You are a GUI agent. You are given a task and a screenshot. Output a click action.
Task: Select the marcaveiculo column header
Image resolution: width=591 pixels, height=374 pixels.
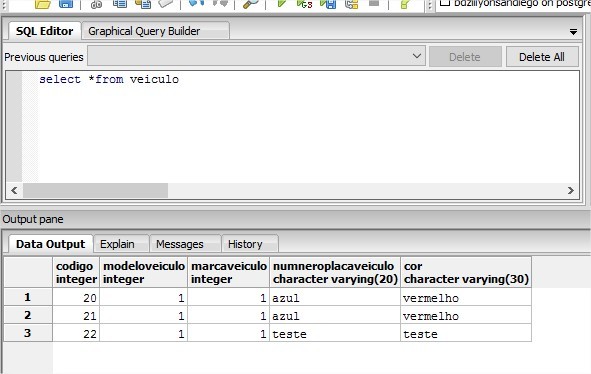point(228,272)
